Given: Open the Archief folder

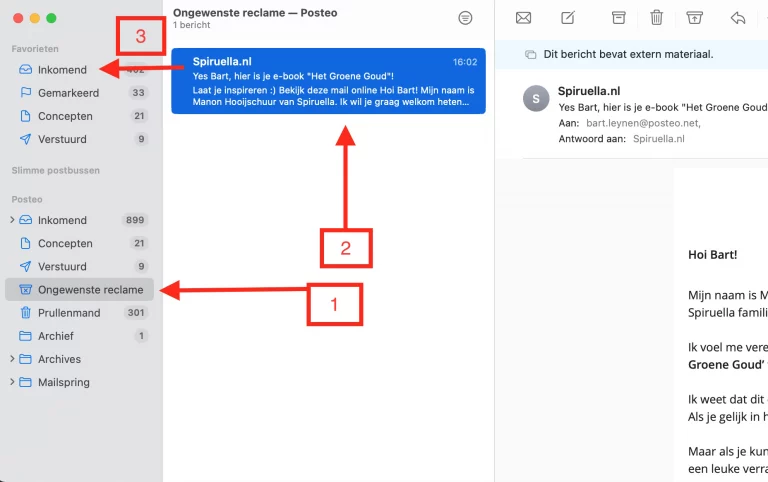Looking at the screenshot, I should tap(80, 336).
